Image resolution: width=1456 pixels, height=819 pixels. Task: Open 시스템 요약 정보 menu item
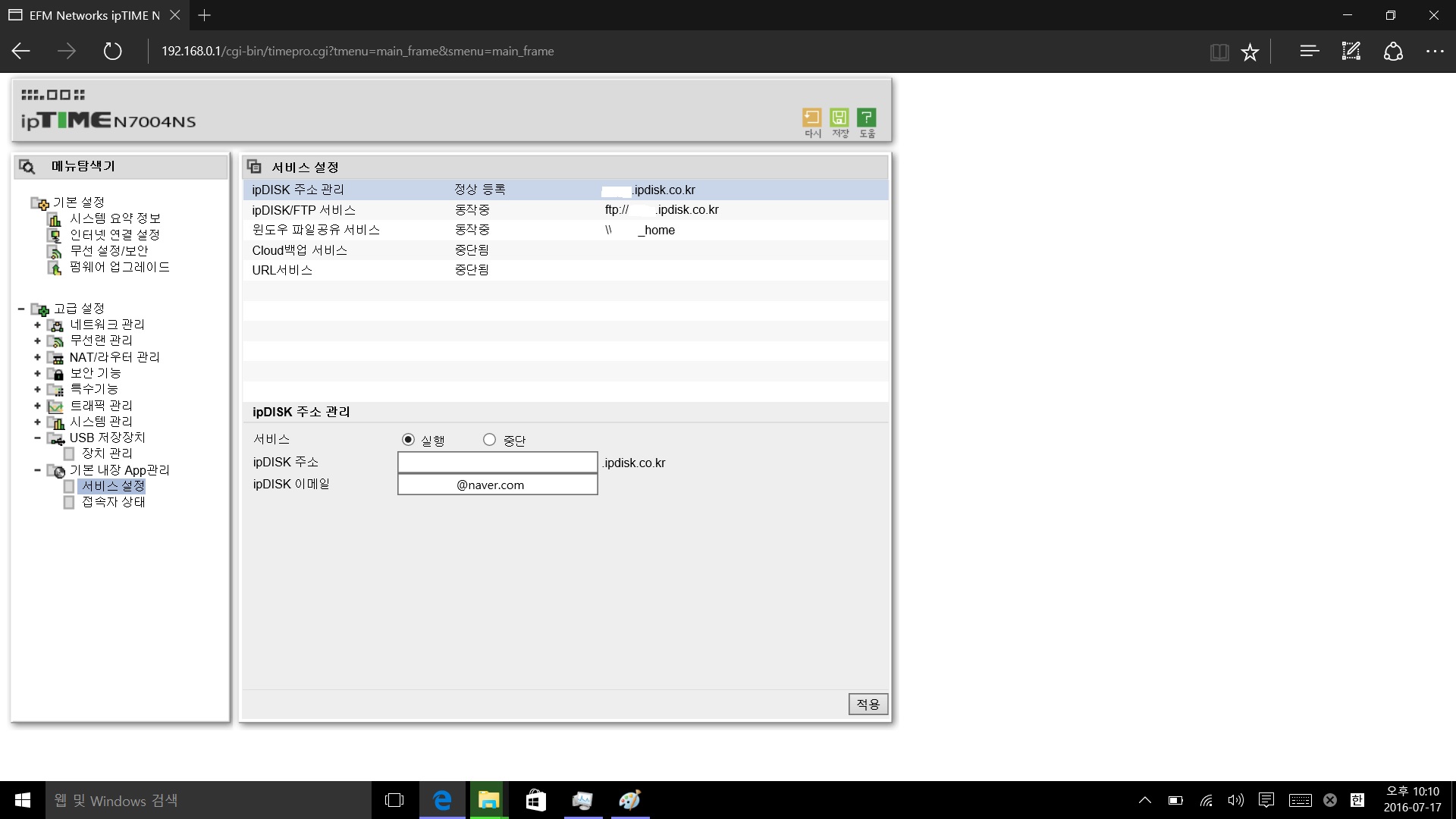coord(115,218)
